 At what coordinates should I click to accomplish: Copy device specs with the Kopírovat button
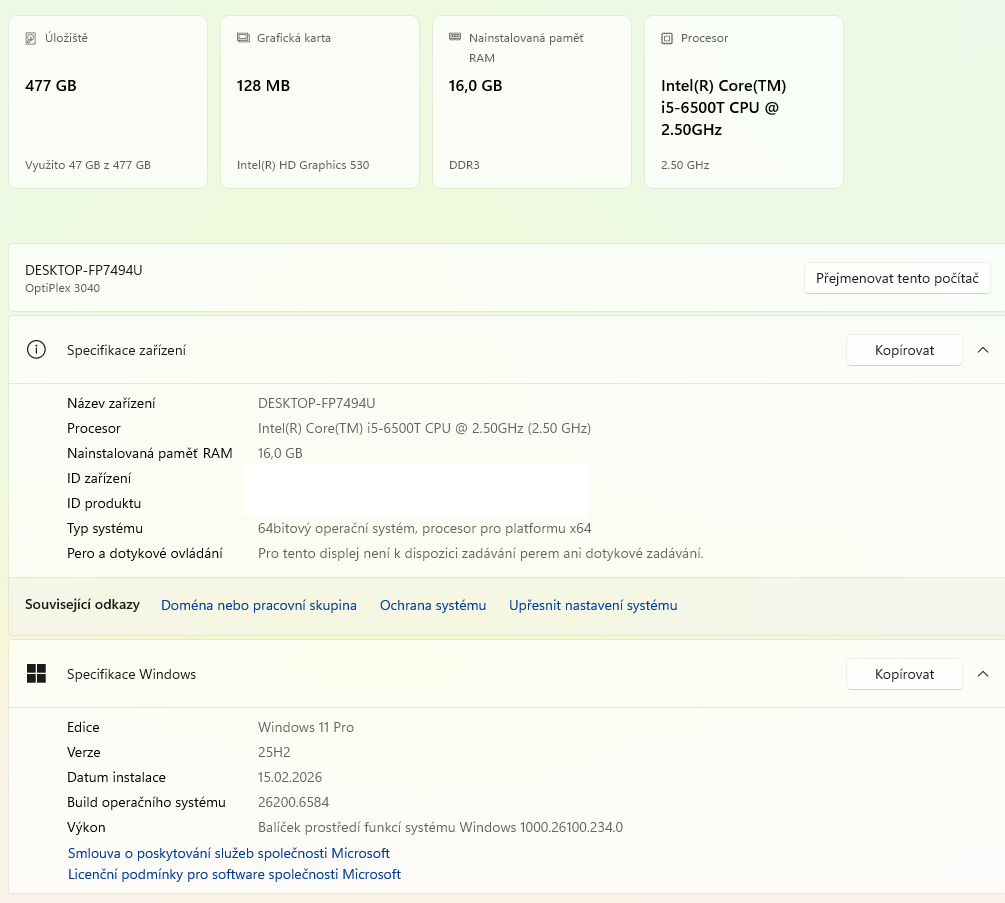[x=904, y=350]
